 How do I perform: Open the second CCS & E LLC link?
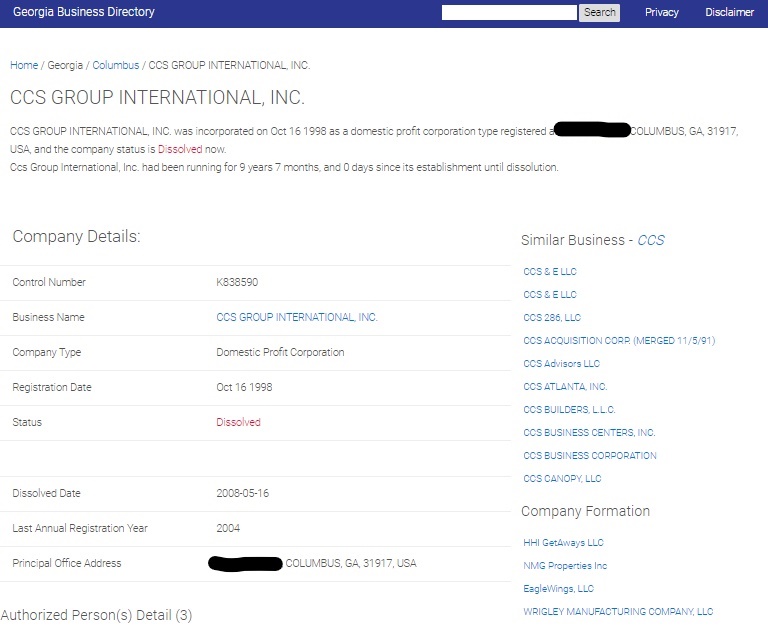tap(550, 294)
